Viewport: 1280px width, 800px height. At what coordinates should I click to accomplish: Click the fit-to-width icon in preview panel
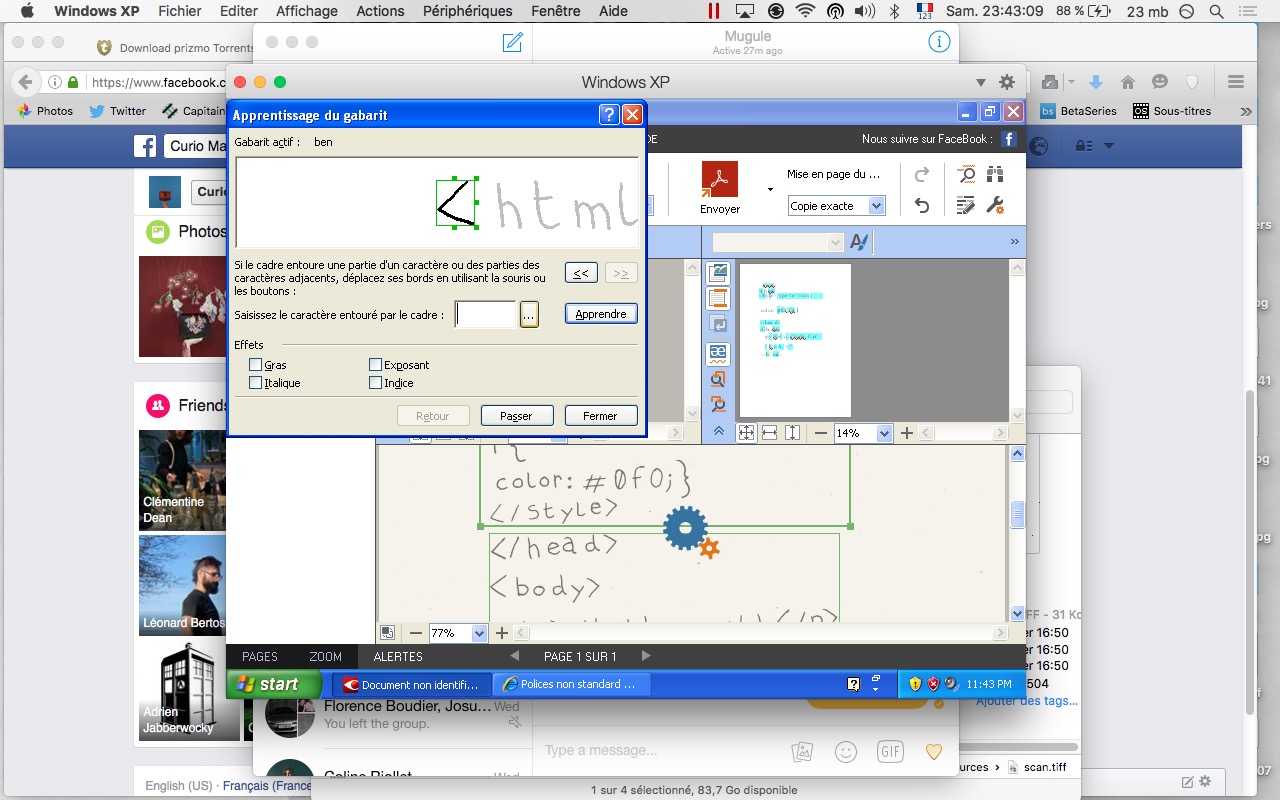point(769,433)
